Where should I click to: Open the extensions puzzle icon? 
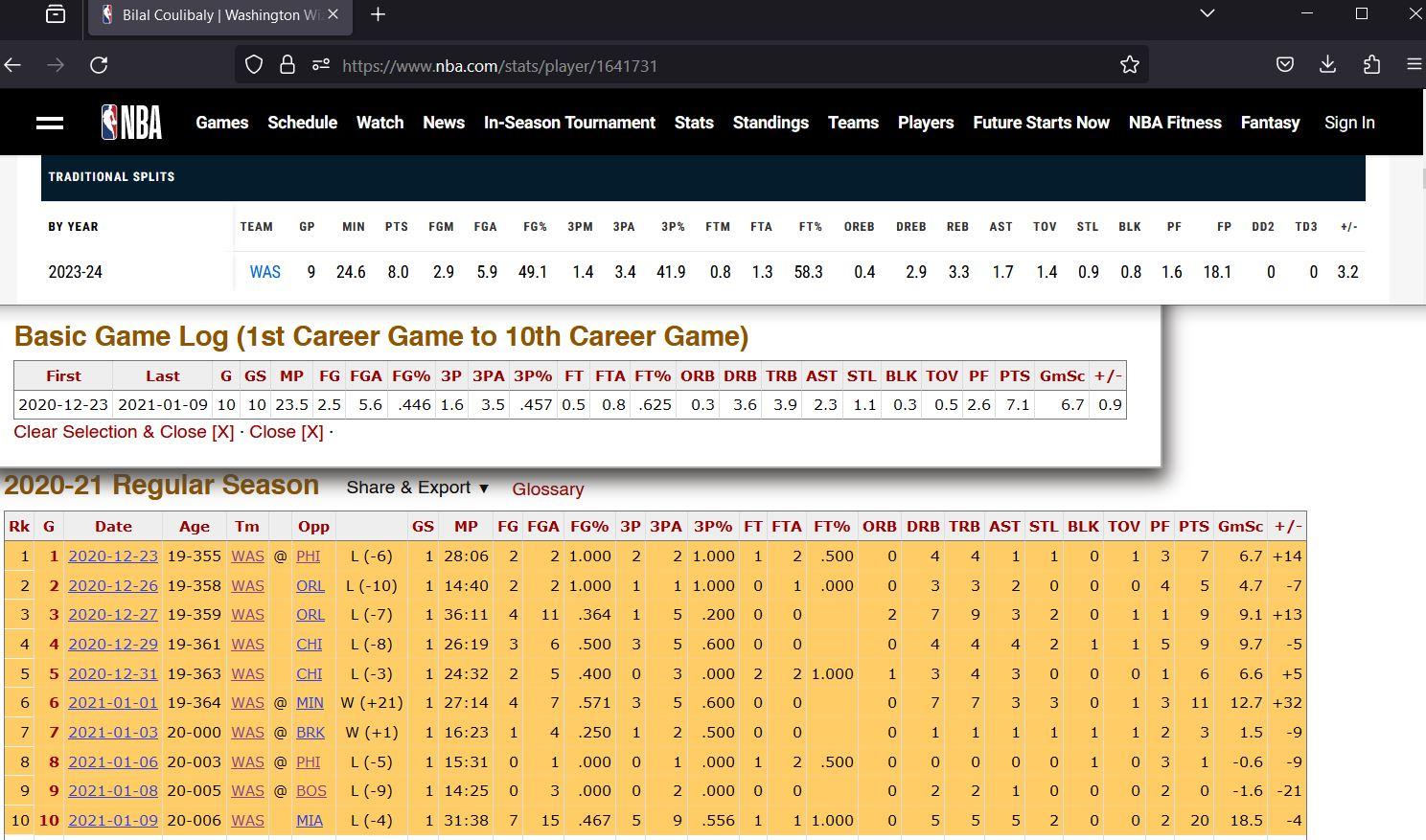pyautogui.click(x=1371, y=65)
